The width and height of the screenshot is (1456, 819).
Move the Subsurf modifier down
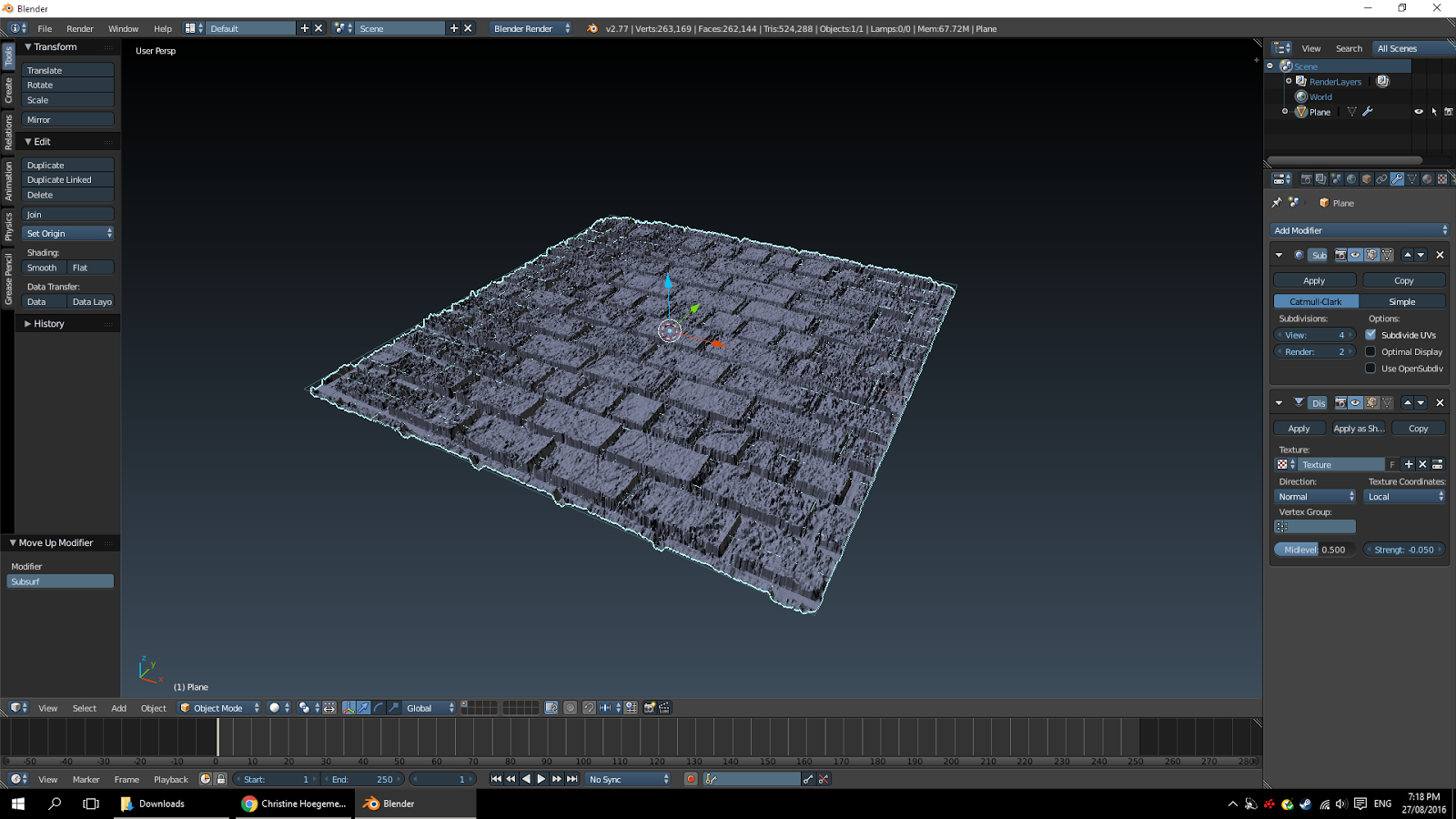(1421, 255)
